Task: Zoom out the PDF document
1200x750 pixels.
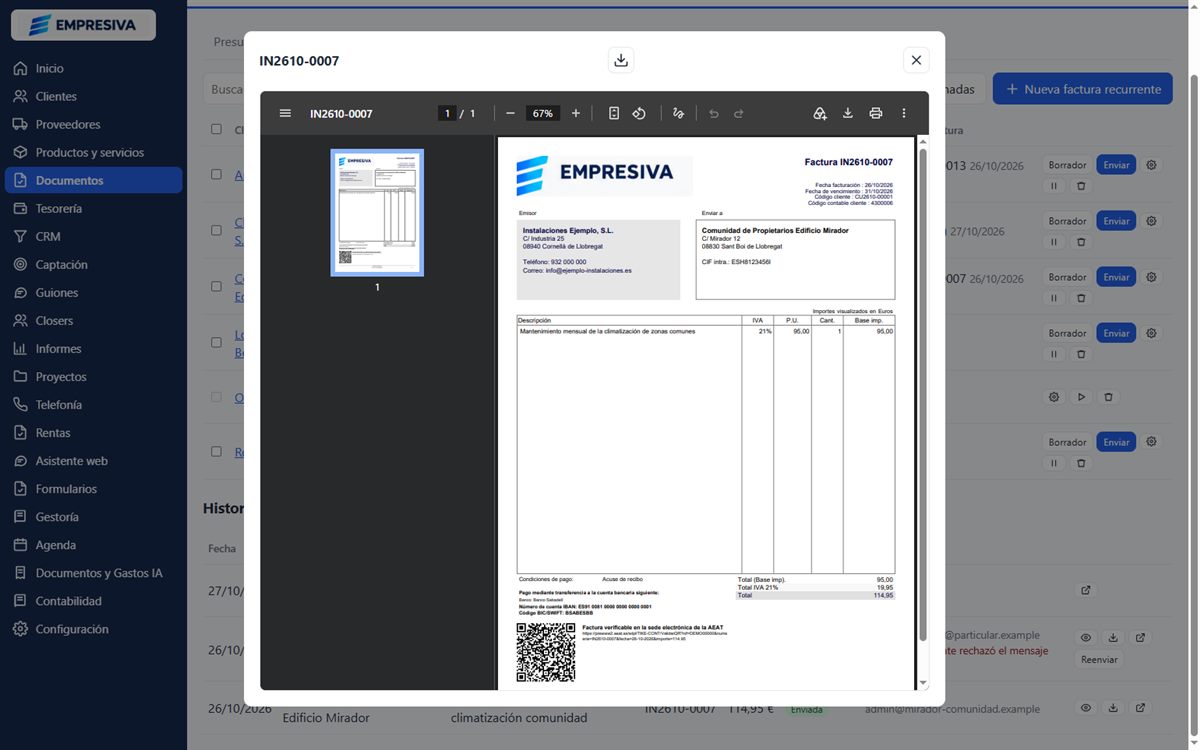Action: (x=510, y=113)
